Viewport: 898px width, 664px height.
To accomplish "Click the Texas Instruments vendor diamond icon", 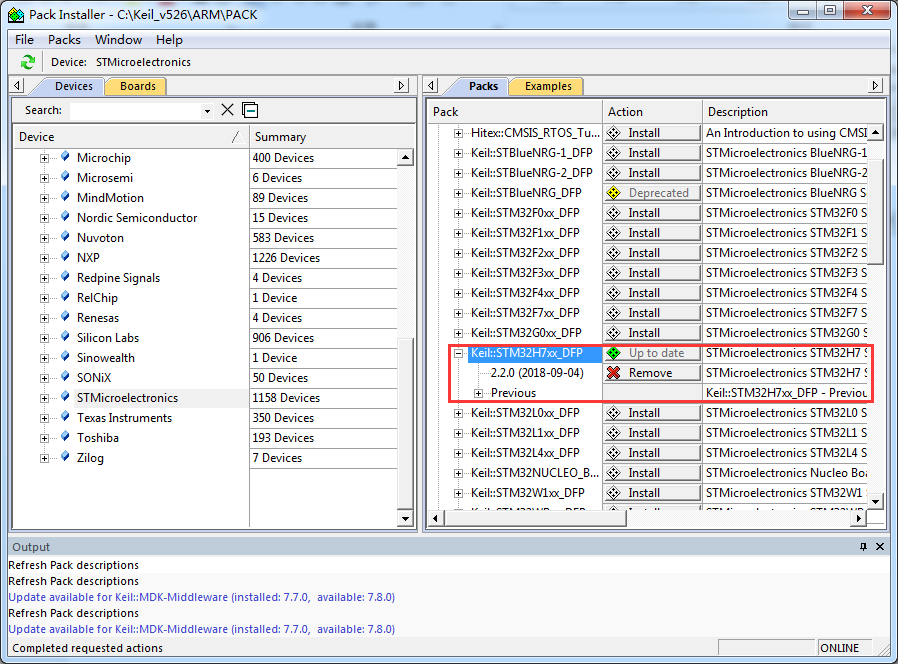I will click(65, 417).
